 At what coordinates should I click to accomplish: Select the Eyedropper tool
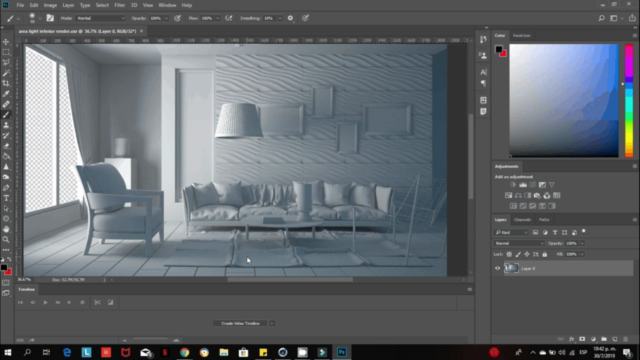[x=6, y=94]
